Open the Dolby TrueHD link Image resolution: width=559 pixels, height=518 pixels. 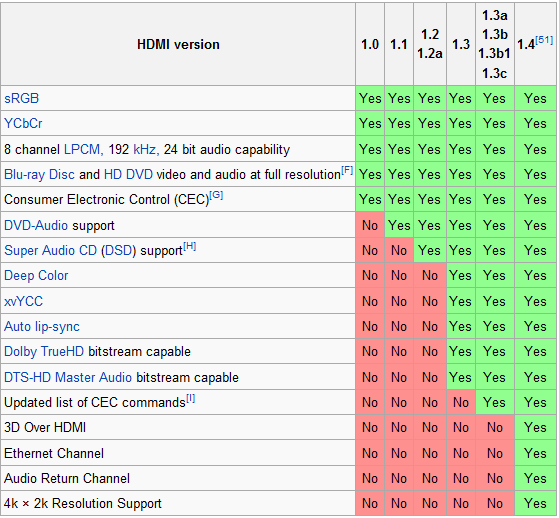[44, 352]
